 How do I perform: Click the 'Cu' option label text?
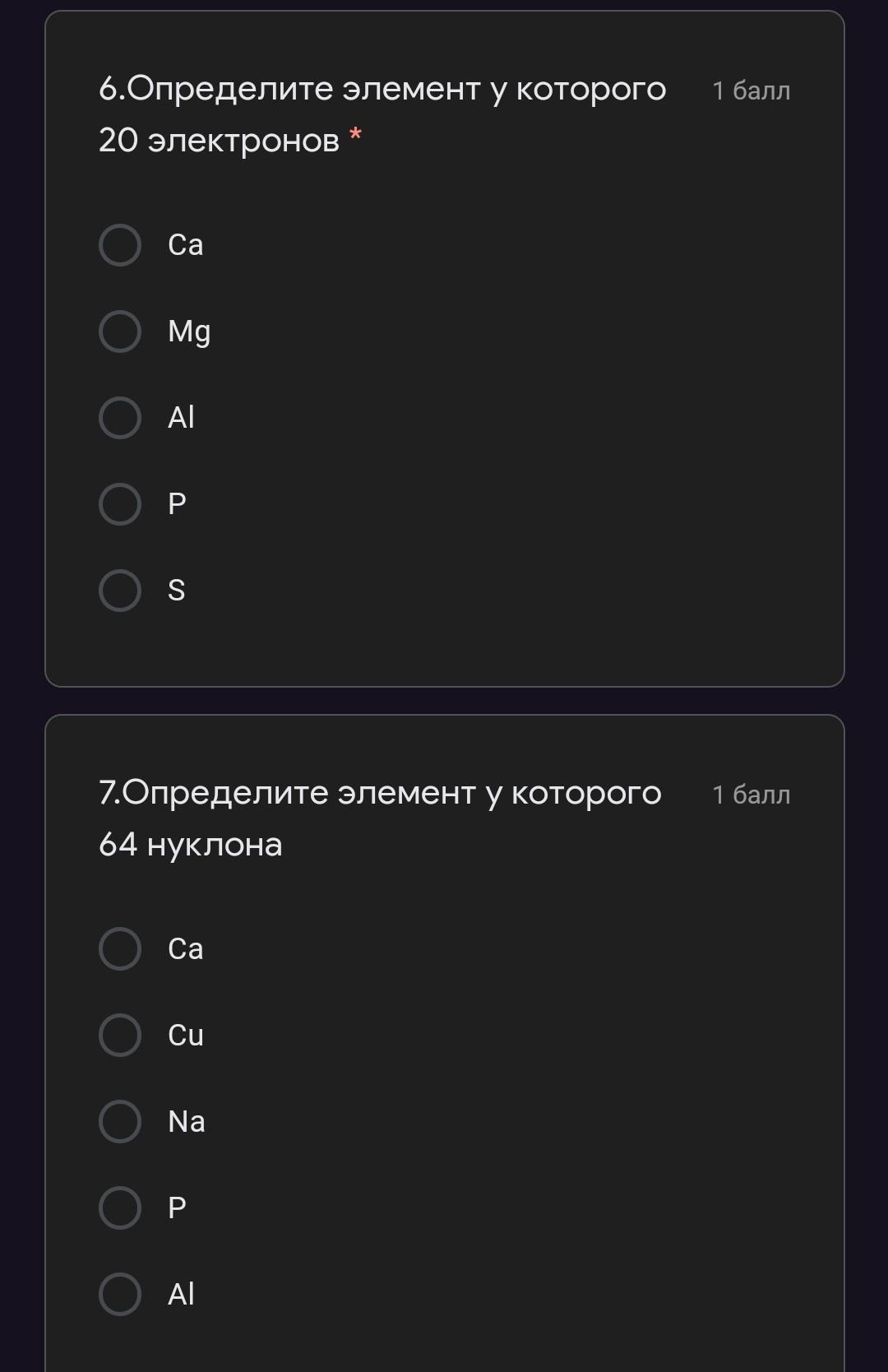click(186, 1035)
